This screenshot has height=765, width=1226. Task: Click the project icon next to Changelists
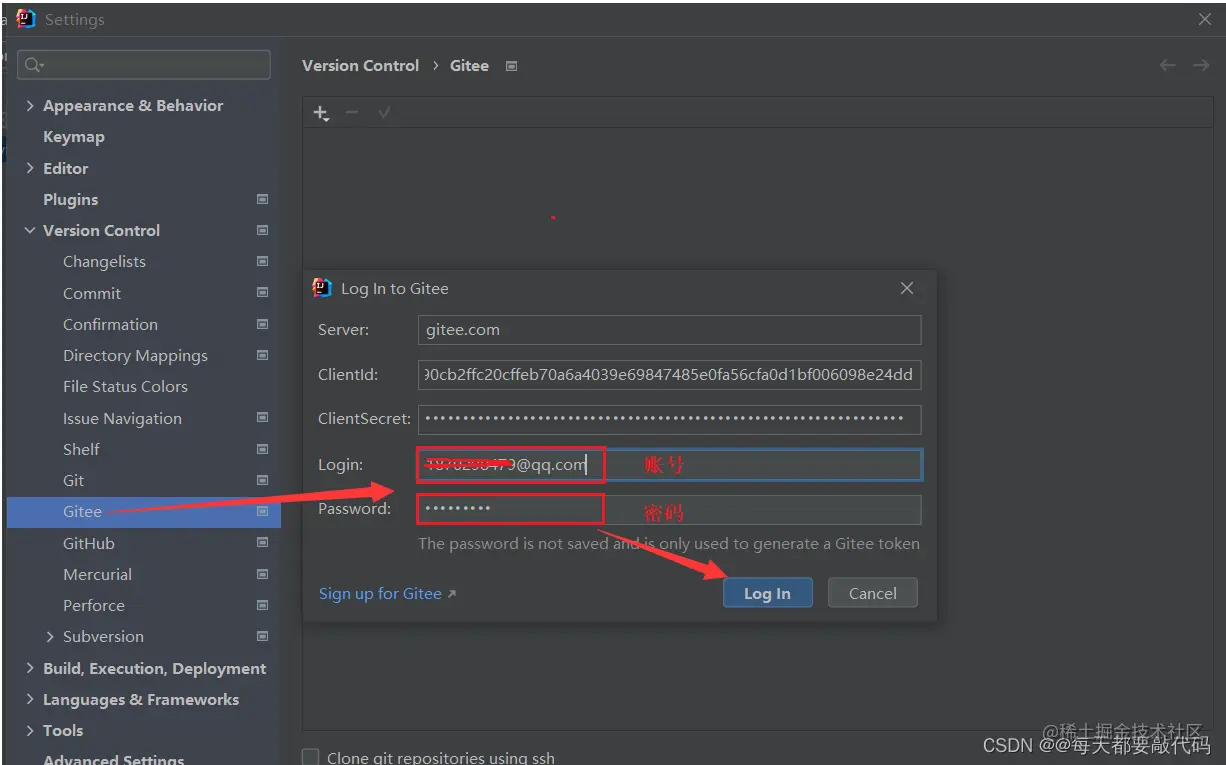point(262,261)
